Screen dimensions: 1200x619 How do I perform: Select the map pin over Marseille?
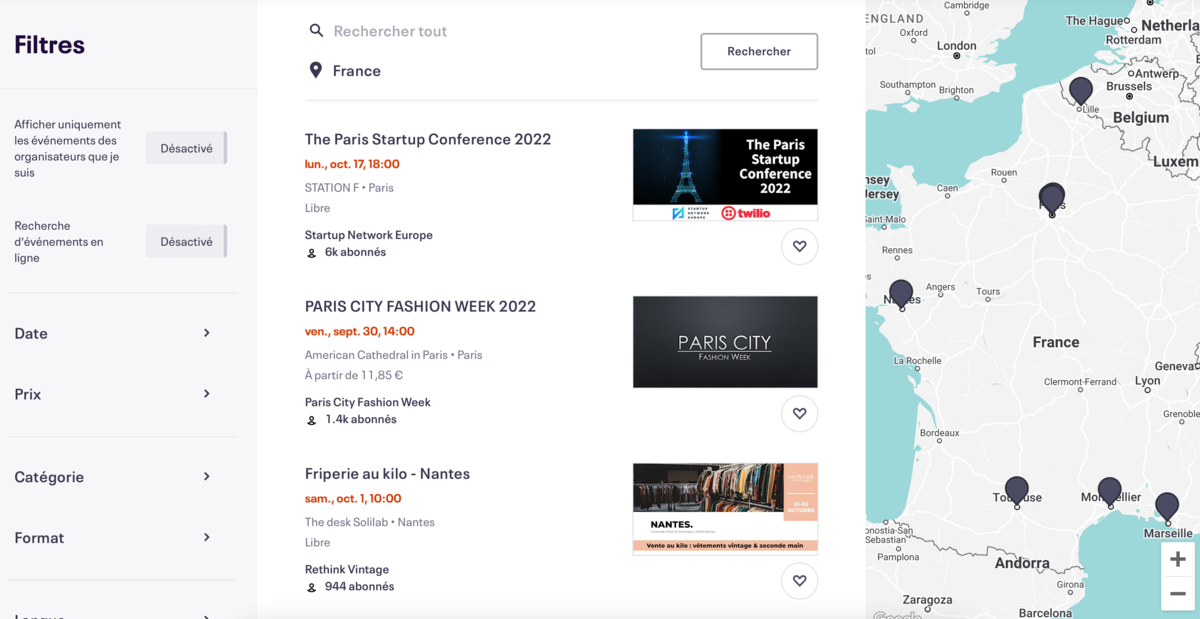(1167, 506)
